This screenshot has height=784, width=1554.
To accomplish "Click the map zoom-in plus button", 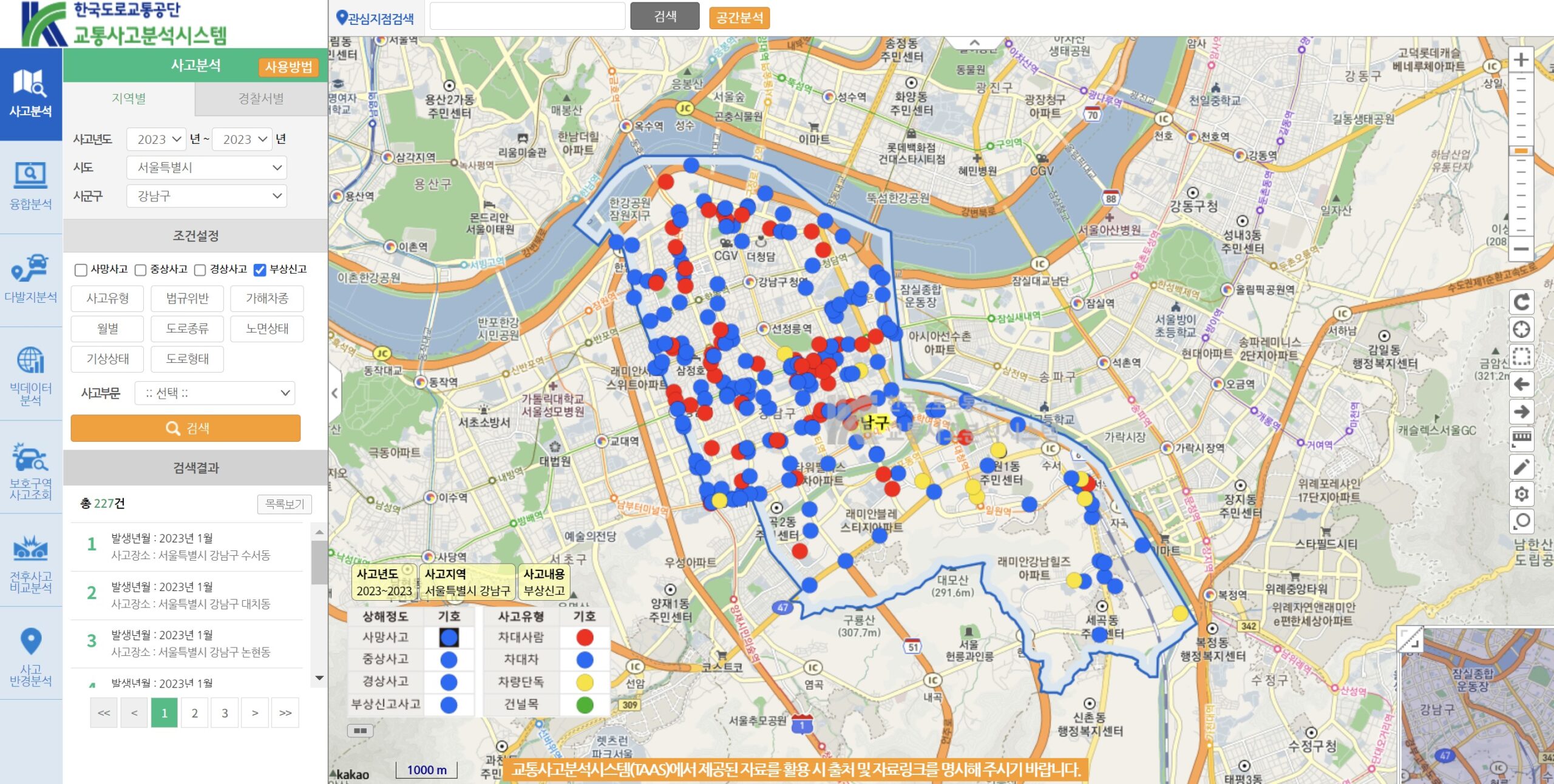I will pos(1521,59).
